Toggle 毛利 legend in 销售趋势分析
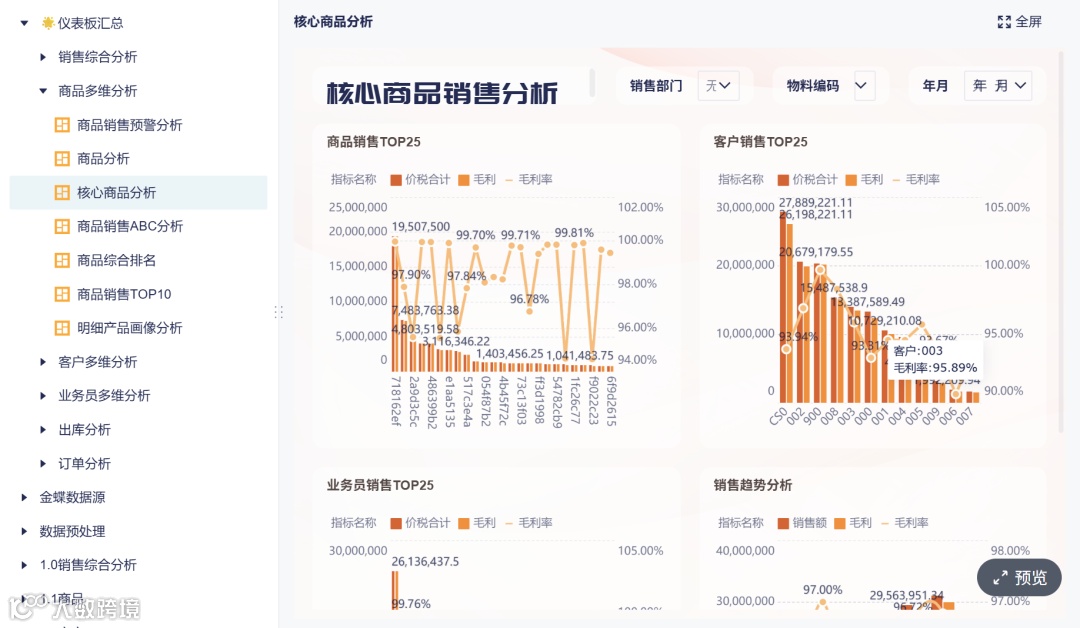 point(853,523)
